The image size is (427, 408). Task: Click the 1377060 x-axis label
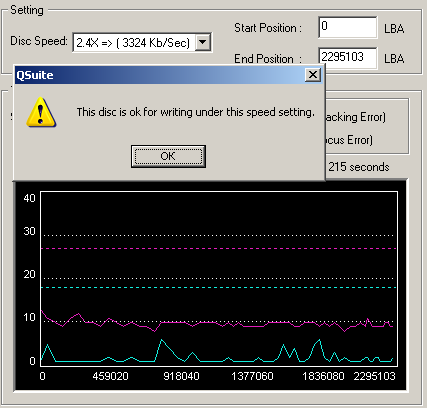[x=252, y=376]
